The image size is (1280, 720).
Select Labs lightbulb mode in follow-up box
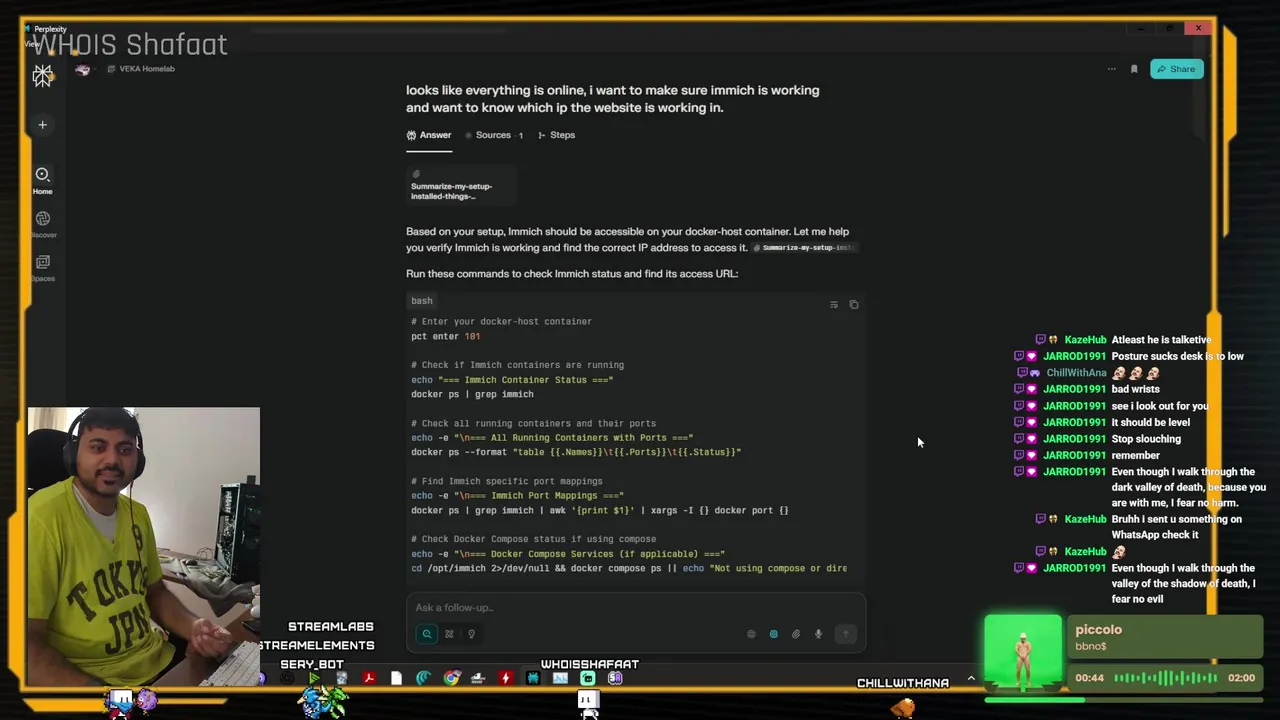[471, 634]
